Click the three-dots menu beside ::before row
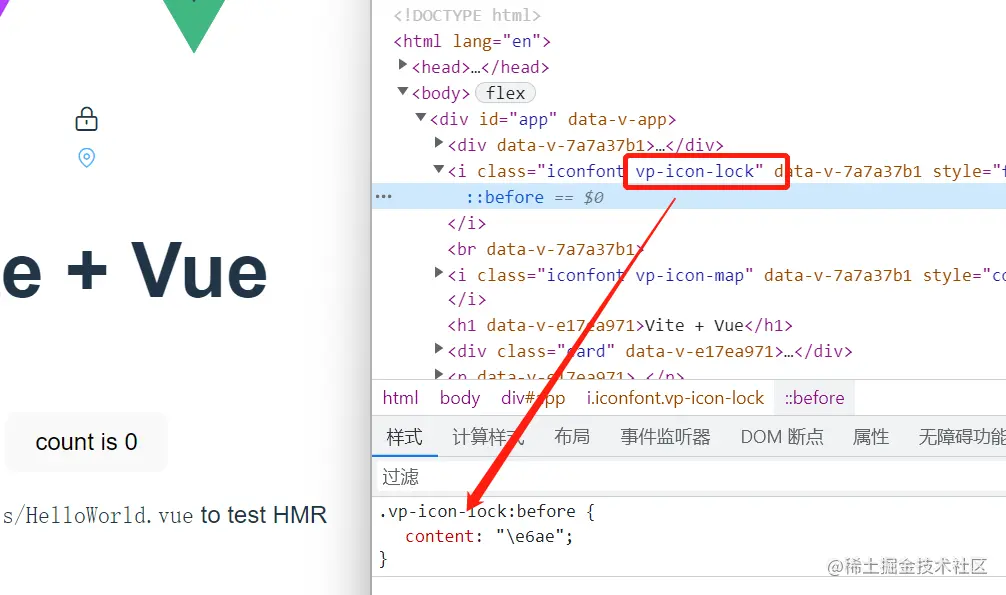The height and width of the screenshot is (595, 1006). click(x=384, y=196)
